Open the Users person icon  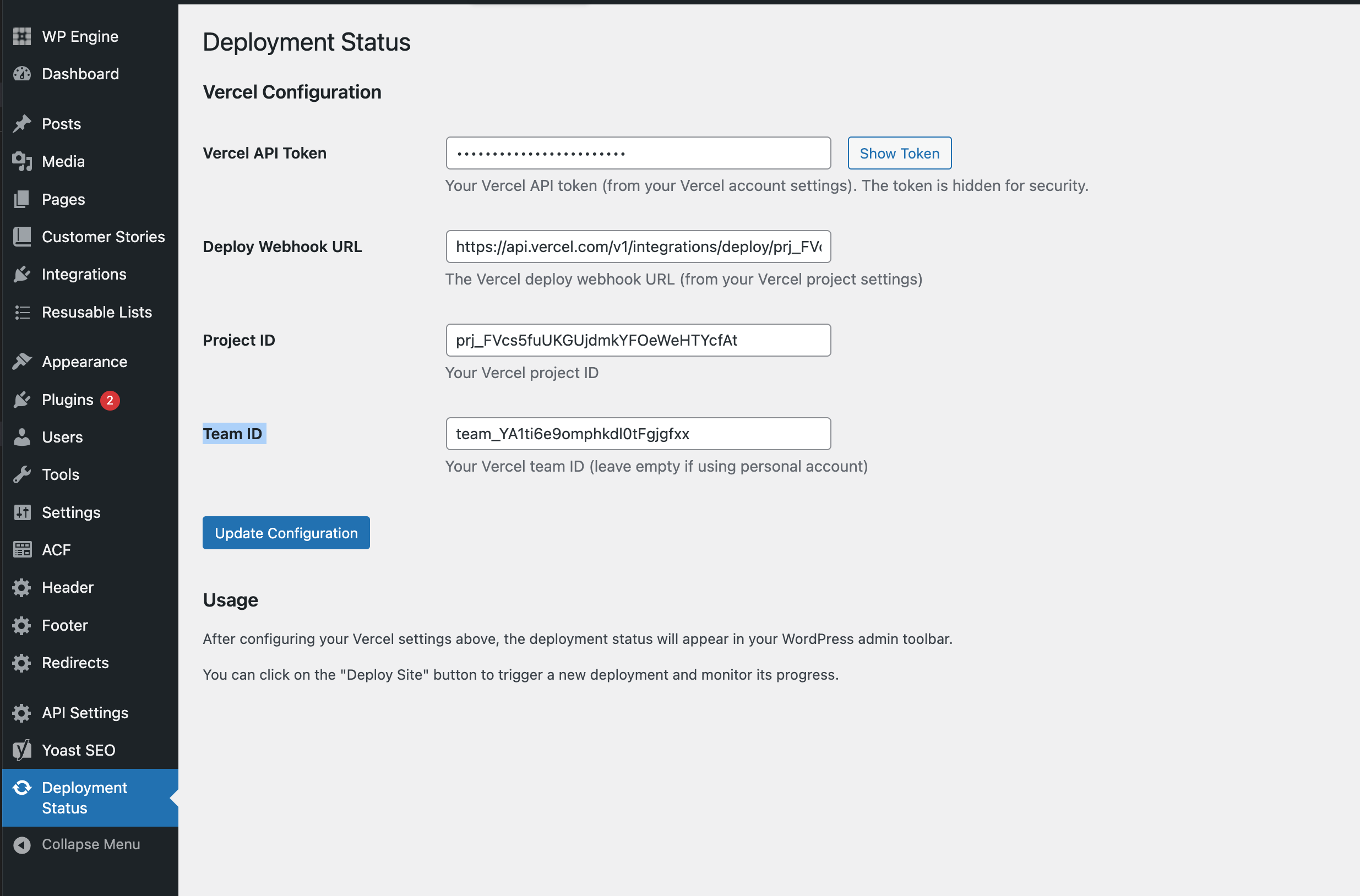tap(21, 437)
